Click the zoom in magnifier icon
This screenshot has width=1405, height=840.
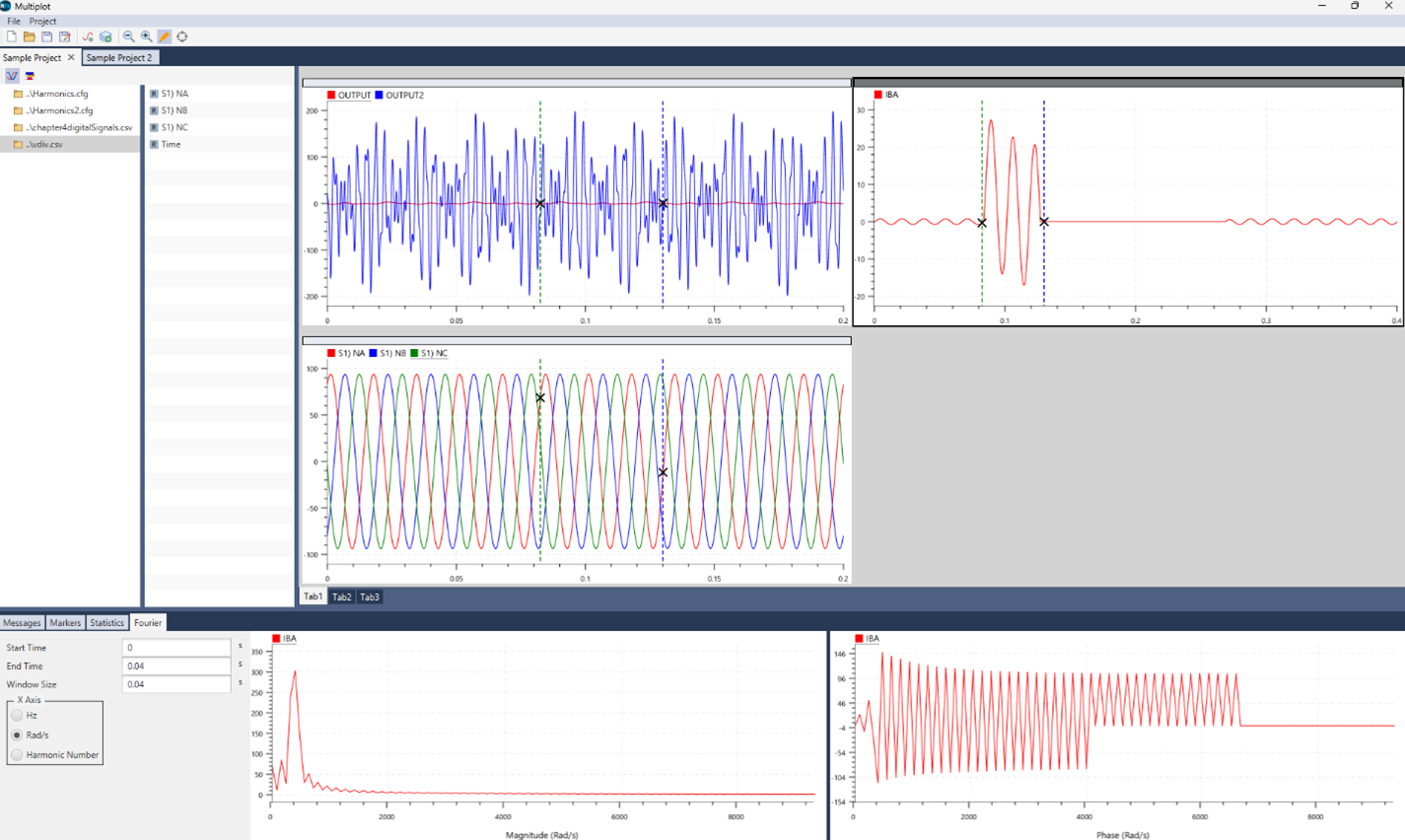click(146, 36)
